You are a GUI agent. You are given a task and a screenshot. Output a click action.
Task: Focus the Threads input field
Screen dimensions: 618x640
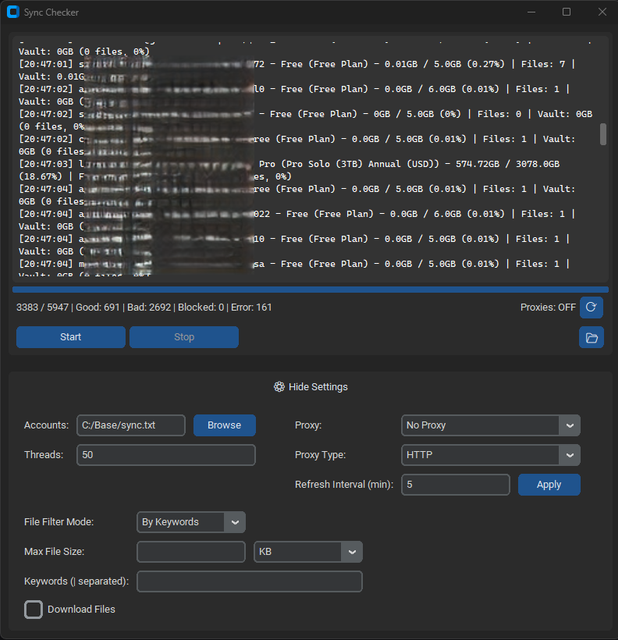coord(166,455)
